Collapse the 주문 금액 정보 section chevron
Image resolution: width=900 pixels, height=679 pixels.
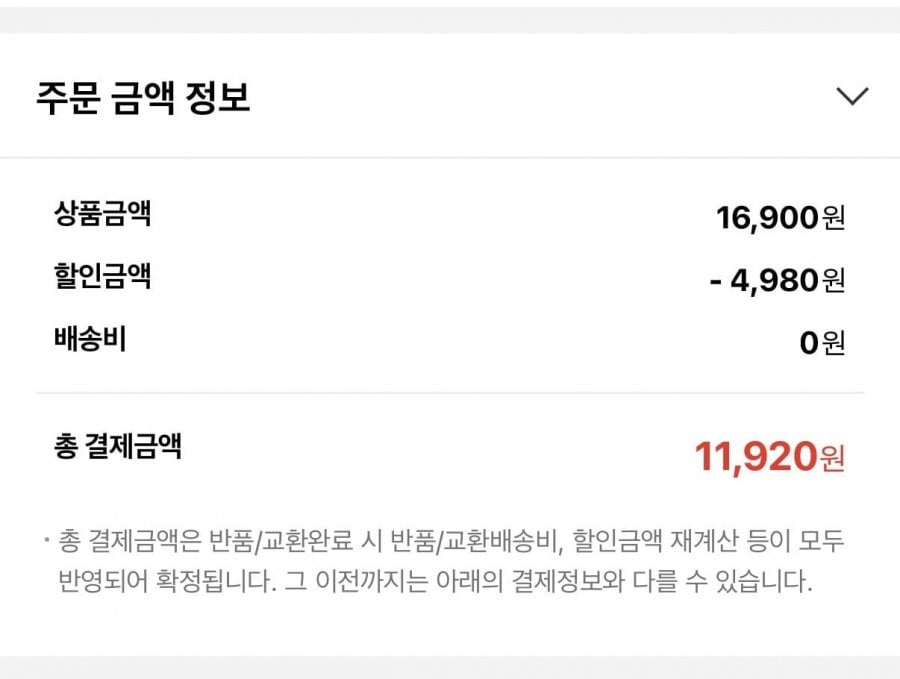click(x=852, y=96)
